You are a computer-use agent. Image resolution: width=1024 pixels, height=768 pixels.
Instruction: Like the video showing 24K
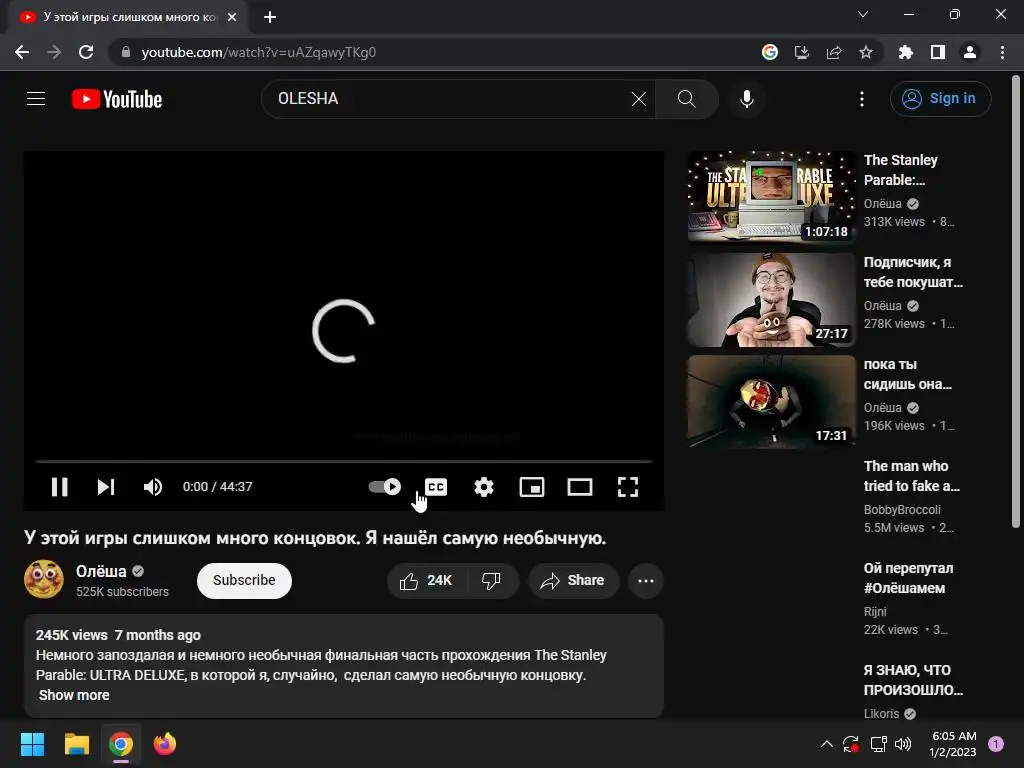click(427, 580)
